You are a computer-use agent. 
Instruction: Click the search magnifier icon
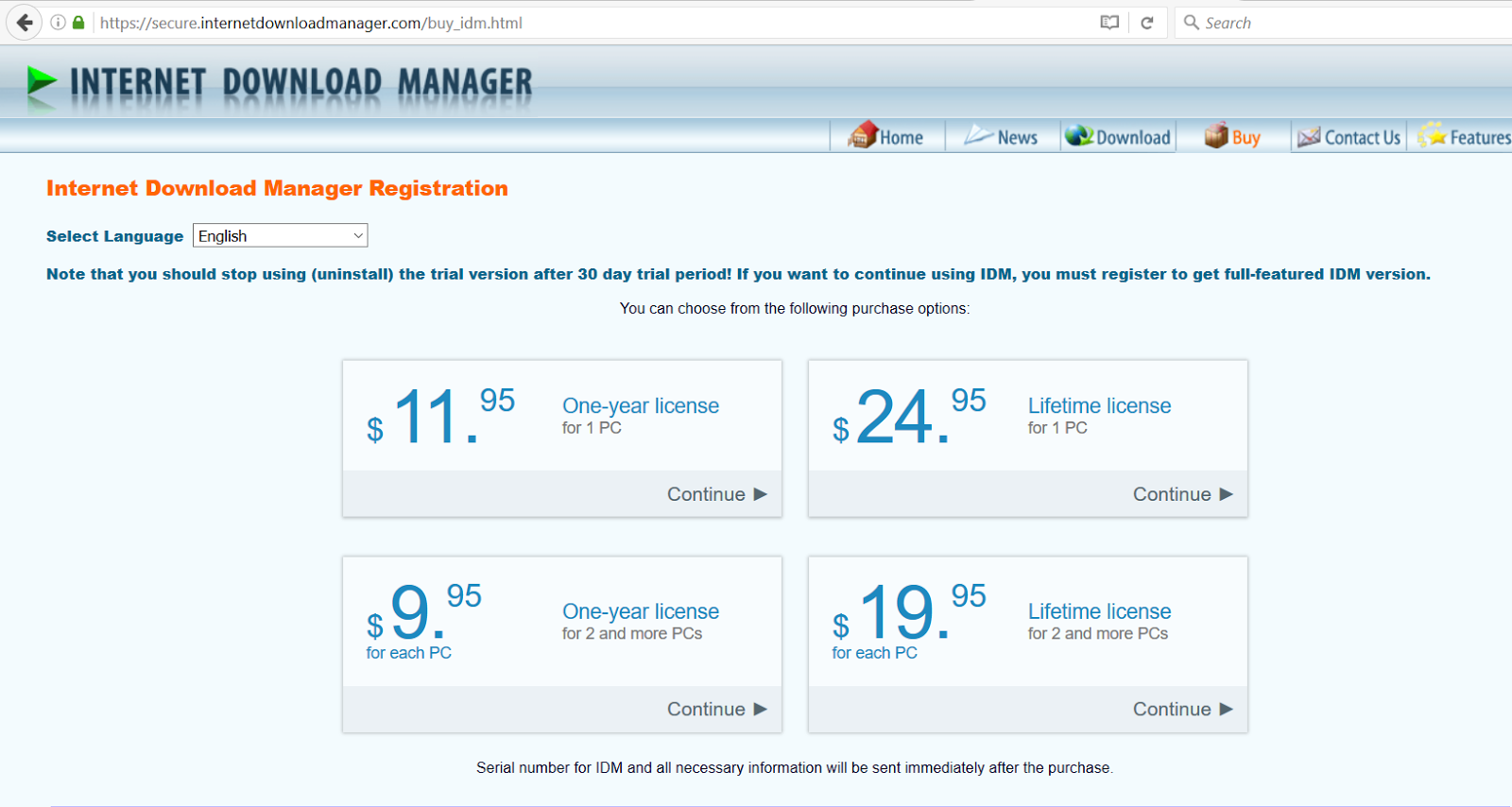coord(1192,23)
